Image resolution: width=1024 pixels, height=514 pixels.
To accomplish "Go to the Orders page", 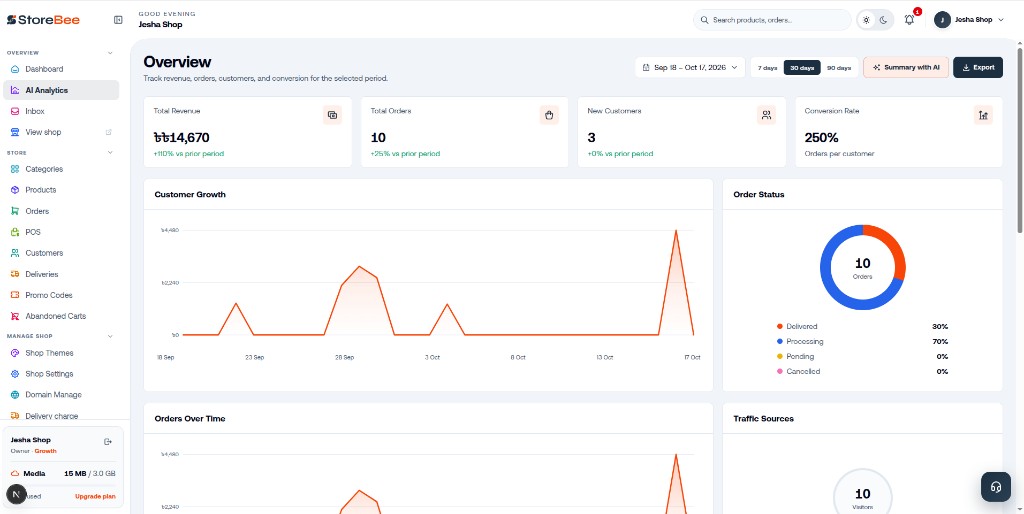I will point(61,211).
